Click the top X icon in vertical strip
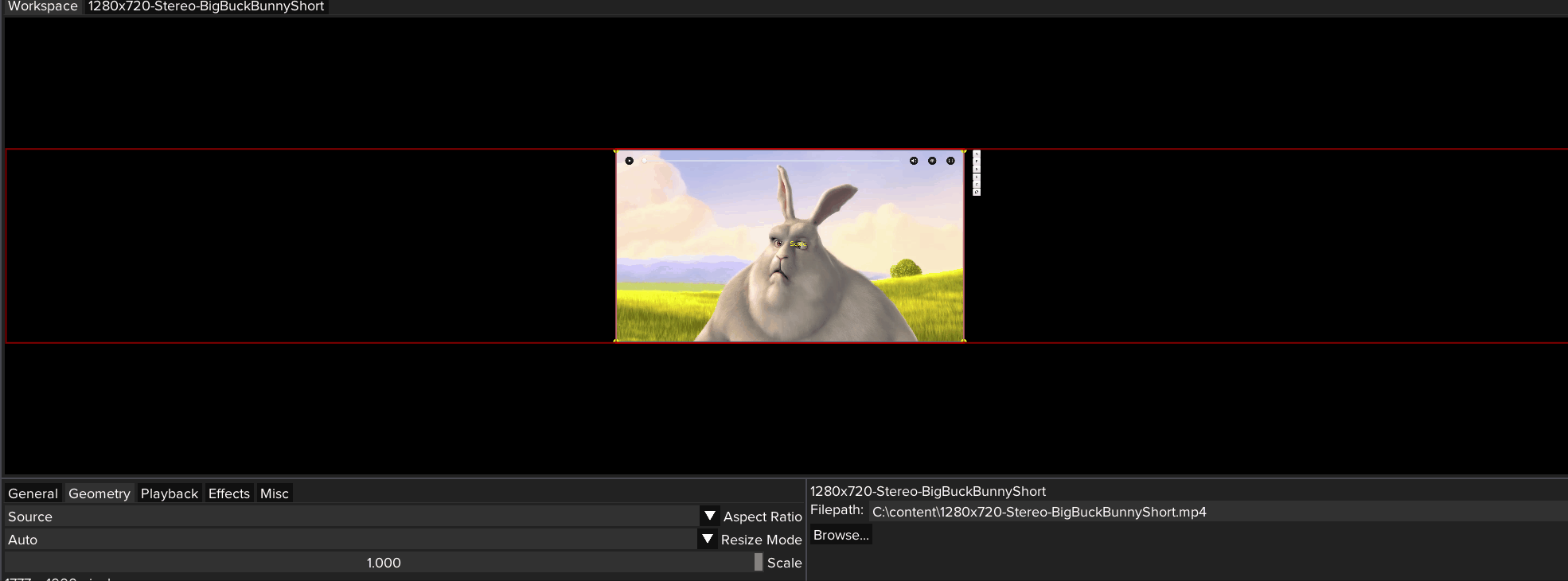 (977, 154)
